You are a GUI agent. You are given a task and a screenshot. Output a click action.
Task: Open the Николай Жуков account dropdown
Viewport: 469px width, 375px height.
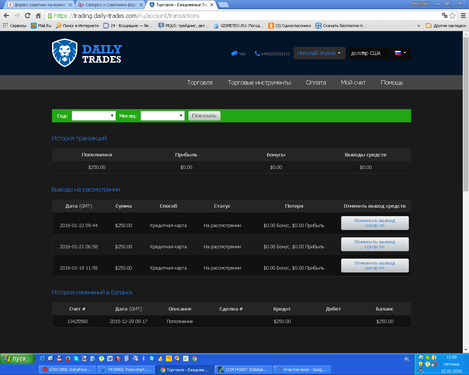[x=319, y=53]
